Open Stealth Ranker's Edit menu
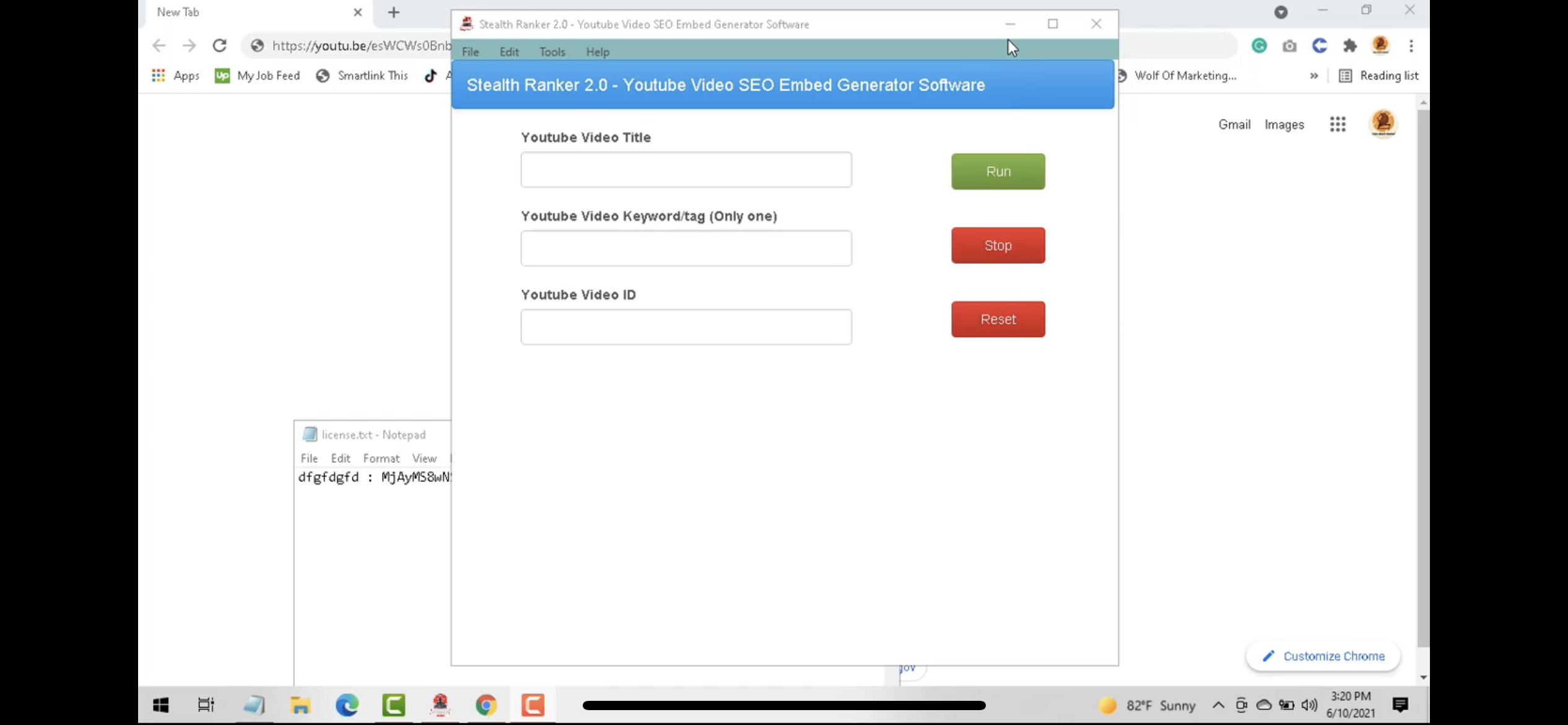This screenshot has width=1568, height=725. 508,52
